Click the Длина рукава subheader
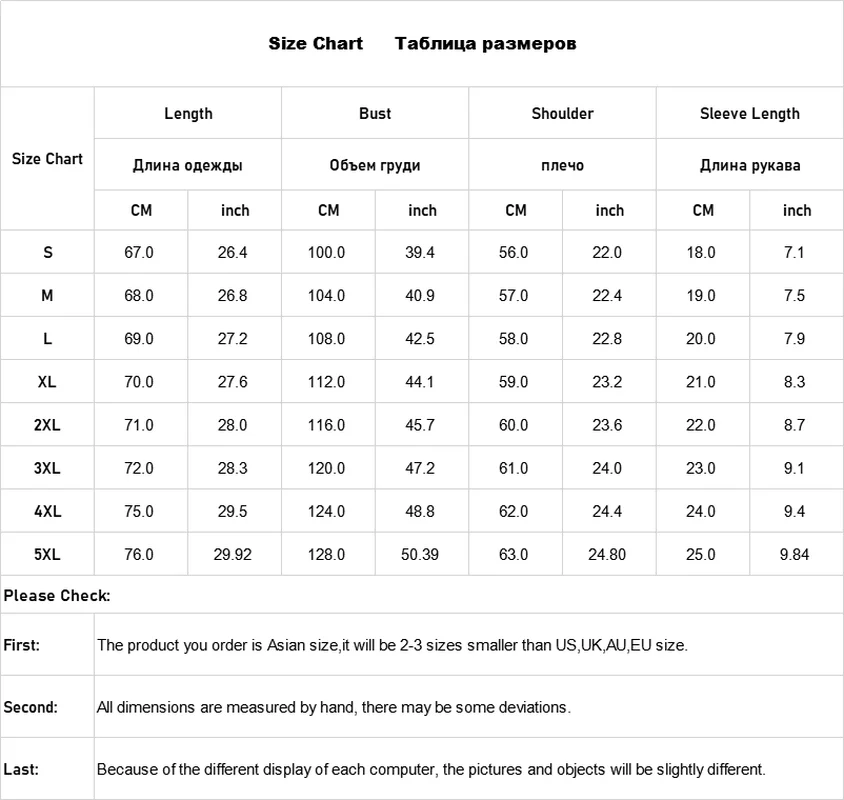This screenshot has width=844, height=800. 750,165
